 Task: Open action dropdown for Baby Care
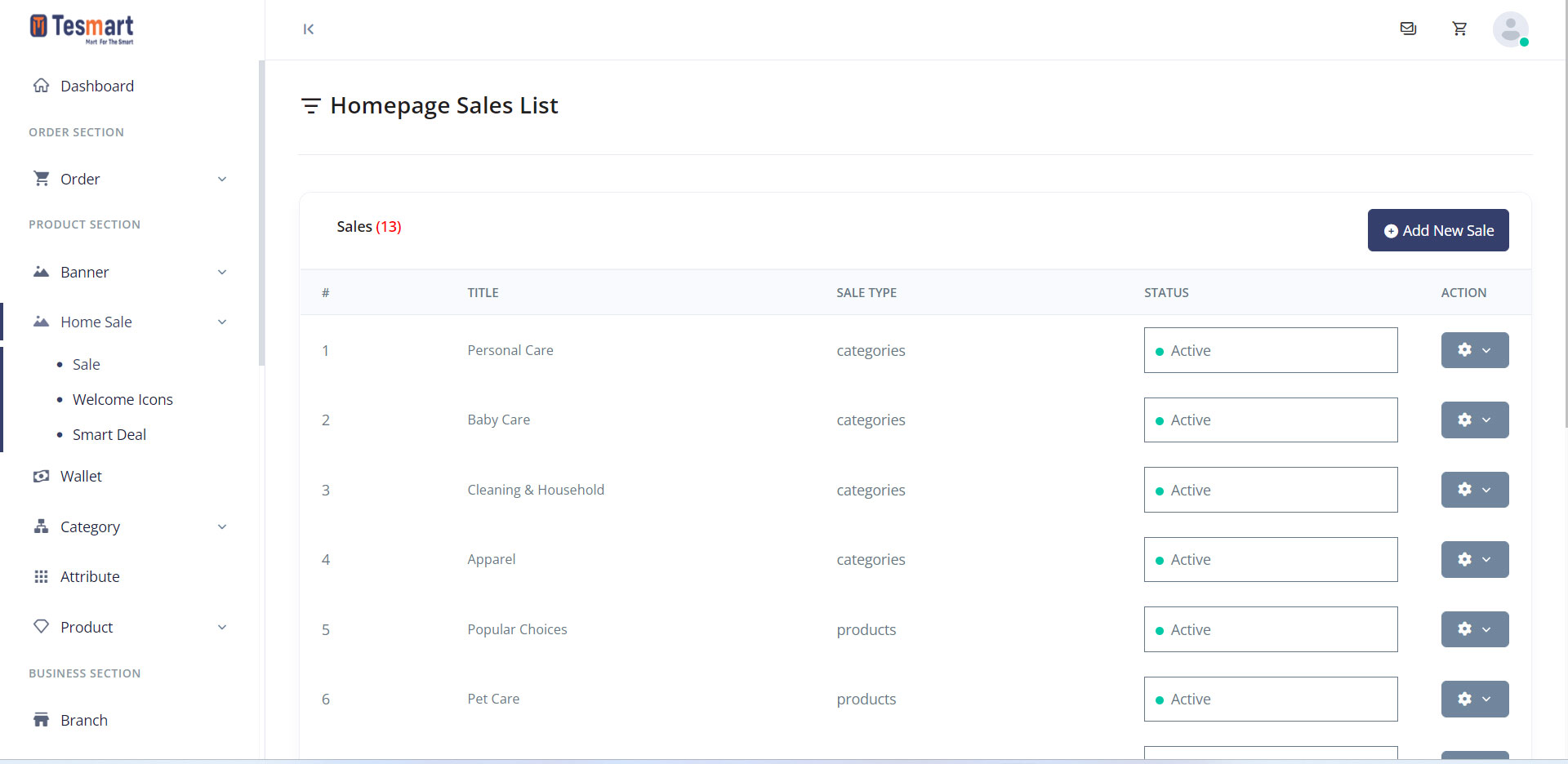click(1475, 420)
